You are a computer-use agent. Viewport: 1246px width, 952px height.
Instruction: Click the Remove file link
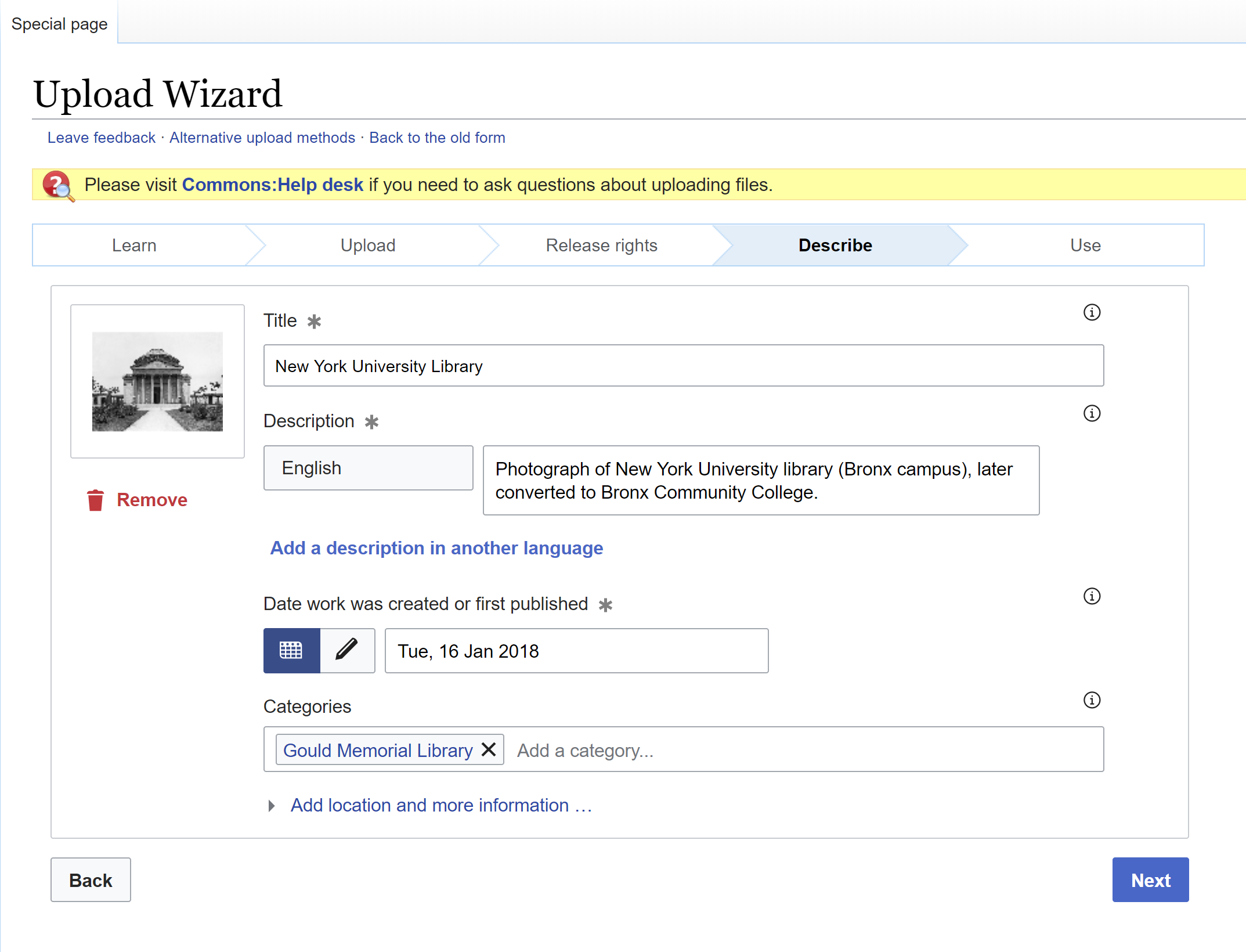(x=137, y=500)
